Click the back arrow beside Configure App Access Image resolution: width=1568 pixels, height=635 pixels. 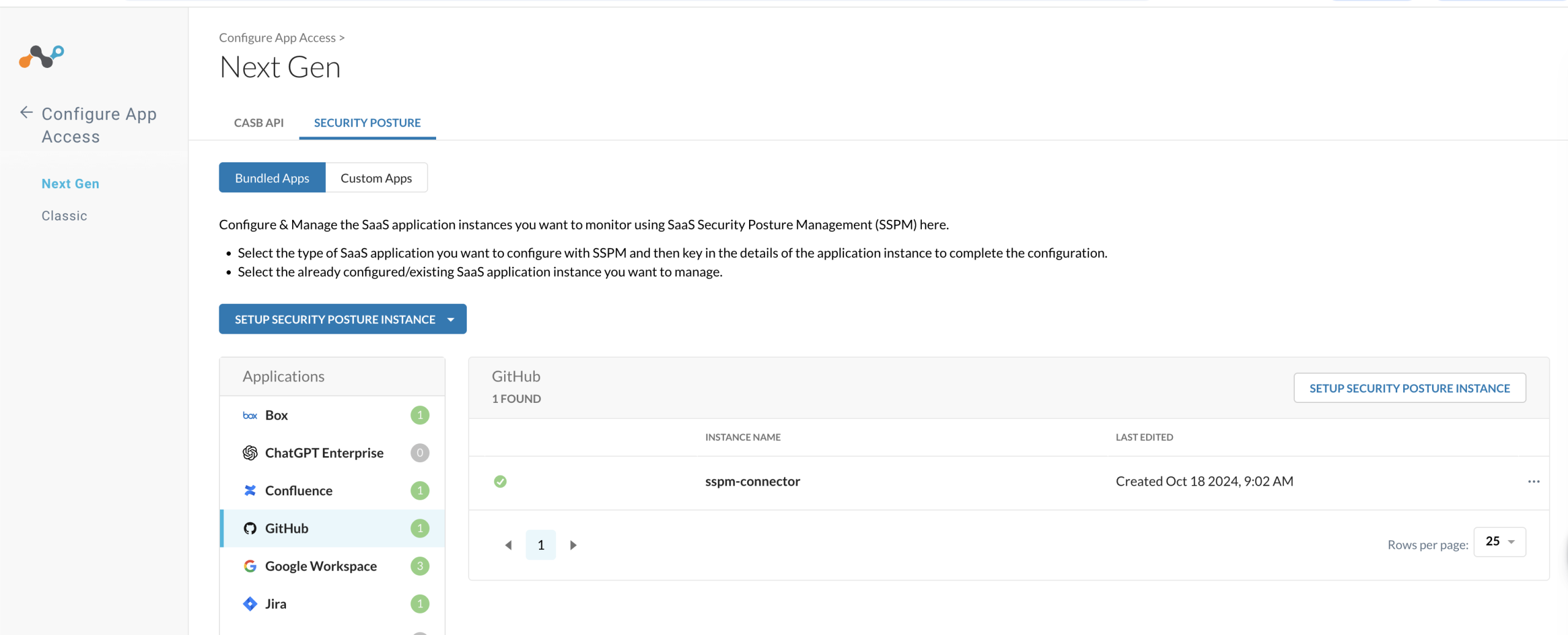pos(26,113)
